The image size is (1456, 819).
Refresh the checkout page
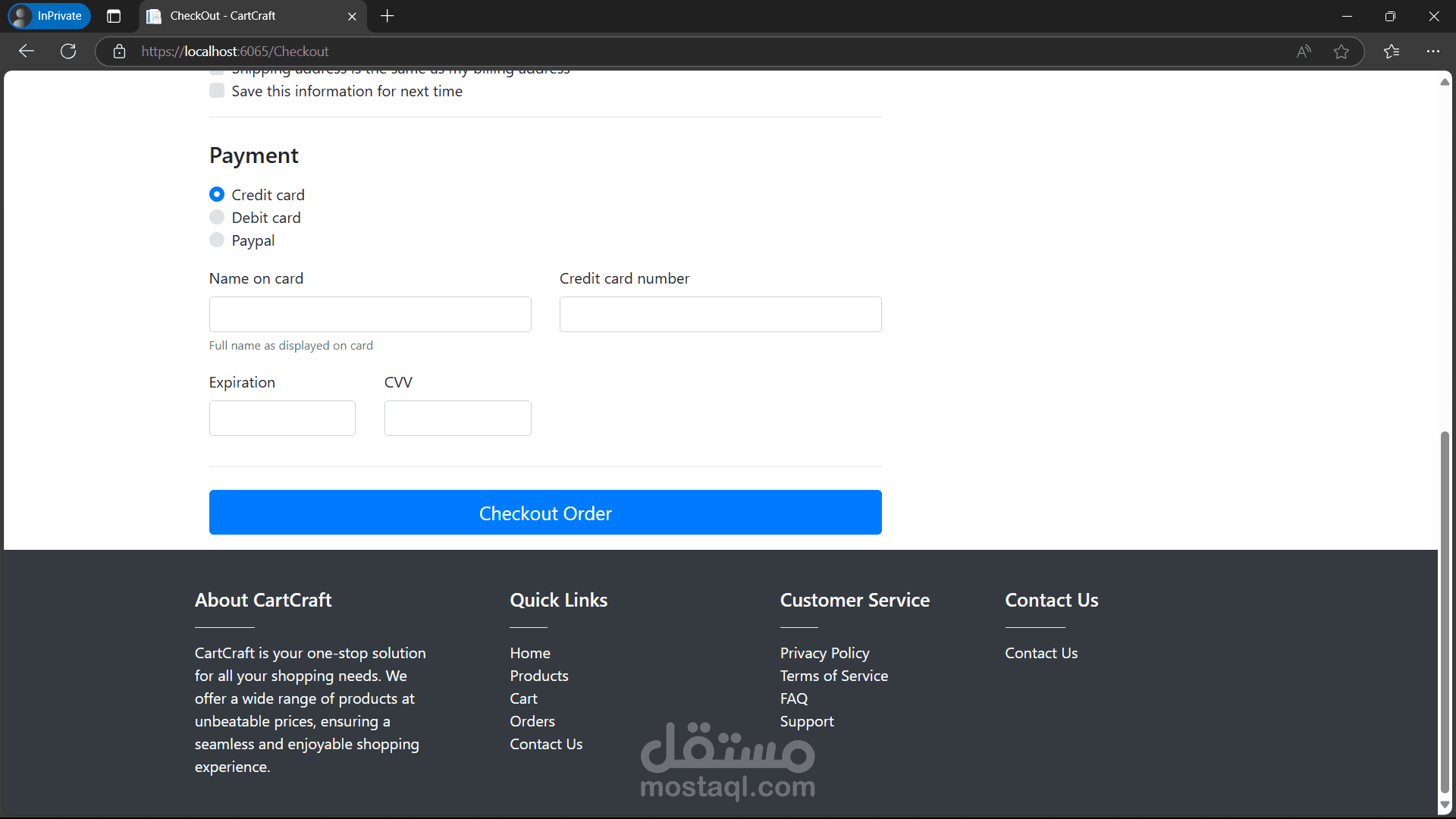click(x=68, y=51)
